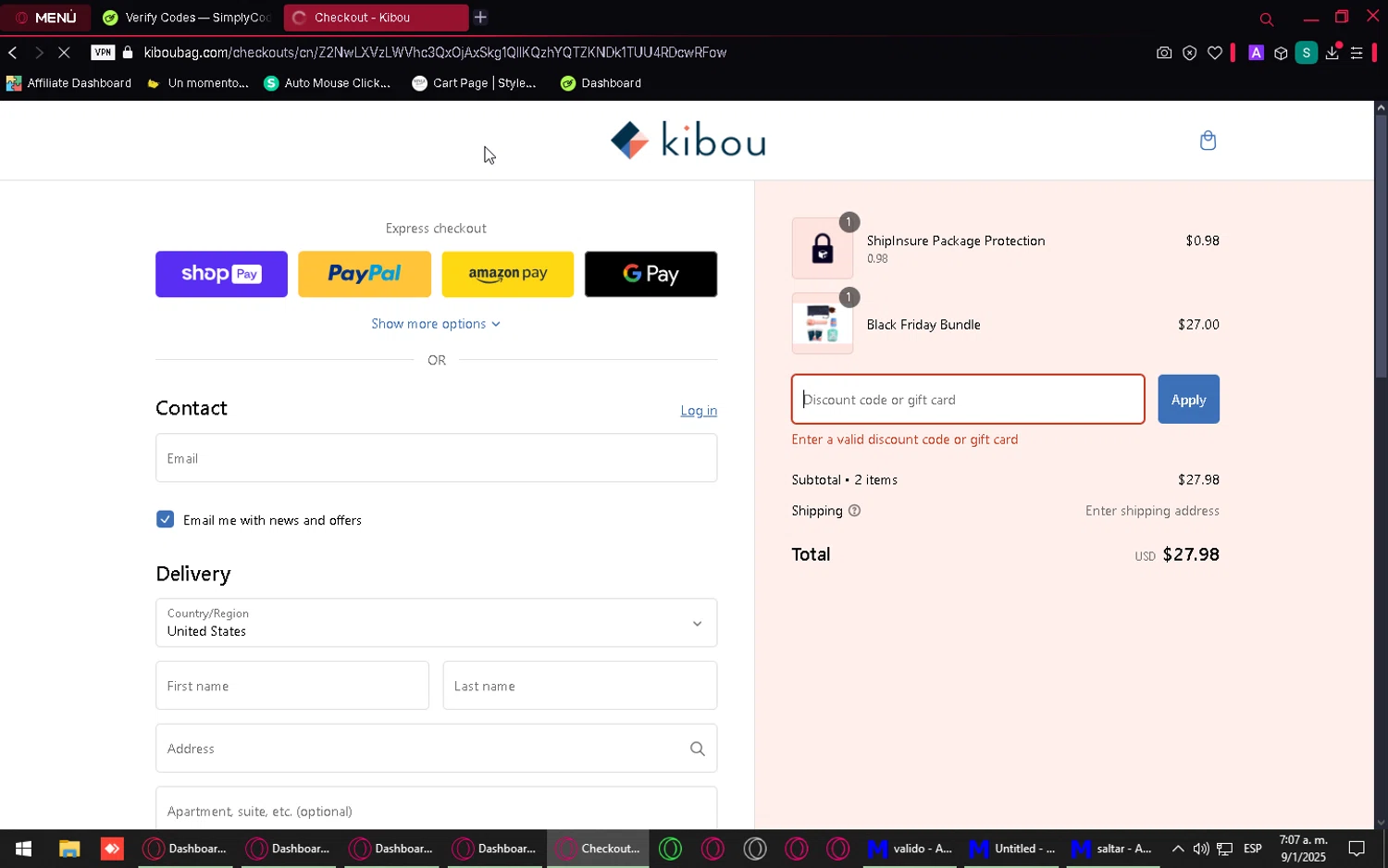
Task: Open the taskbar clock showing 7:07 a. m.
Action: point(1303,849)
